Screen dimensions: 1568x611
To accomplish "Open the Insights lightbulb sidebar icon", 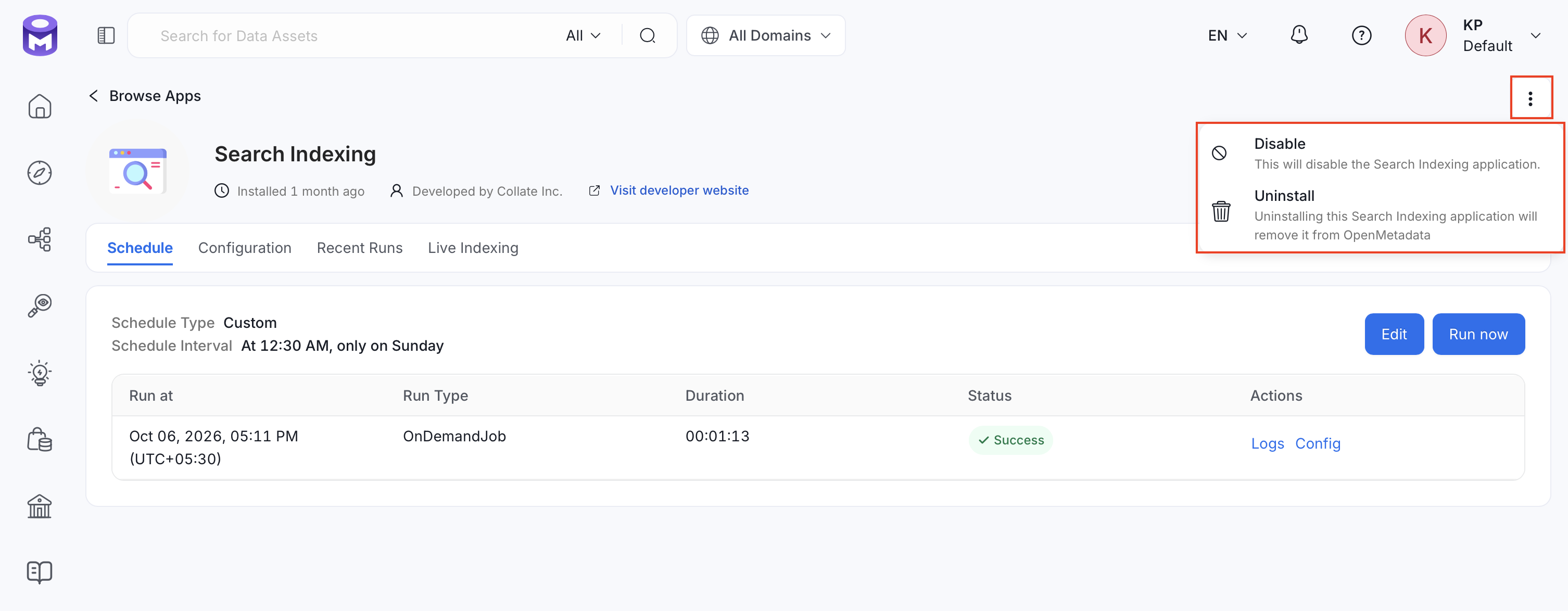I will pyautogui.click(x=40, y=373).
